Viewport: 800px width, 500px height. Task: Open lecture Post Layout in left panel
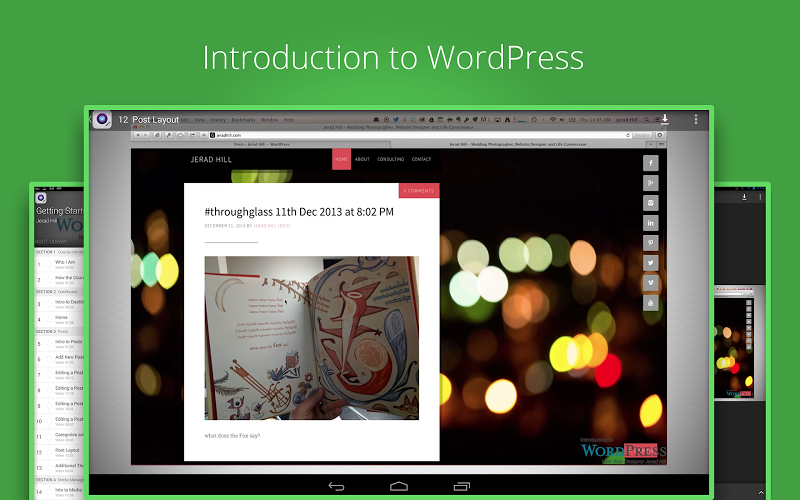60,452
